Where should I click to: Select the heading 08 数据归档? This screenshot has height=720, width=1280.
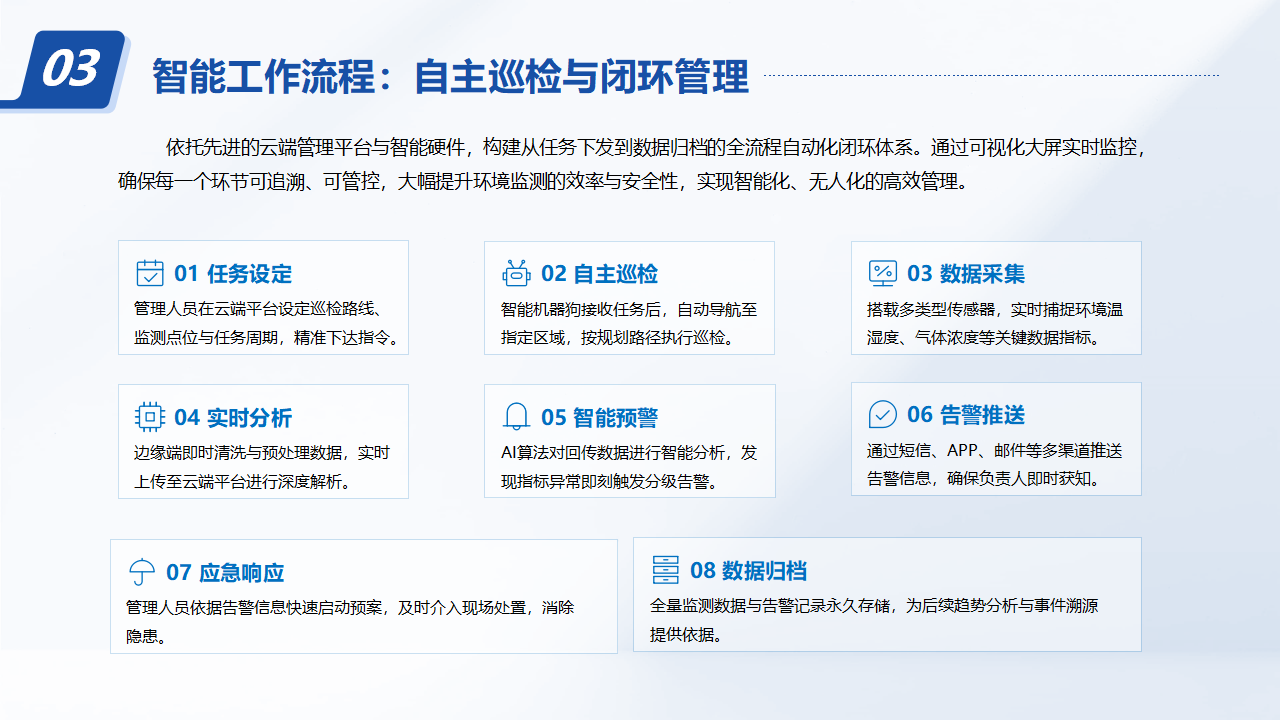click(x=748, y=571)
